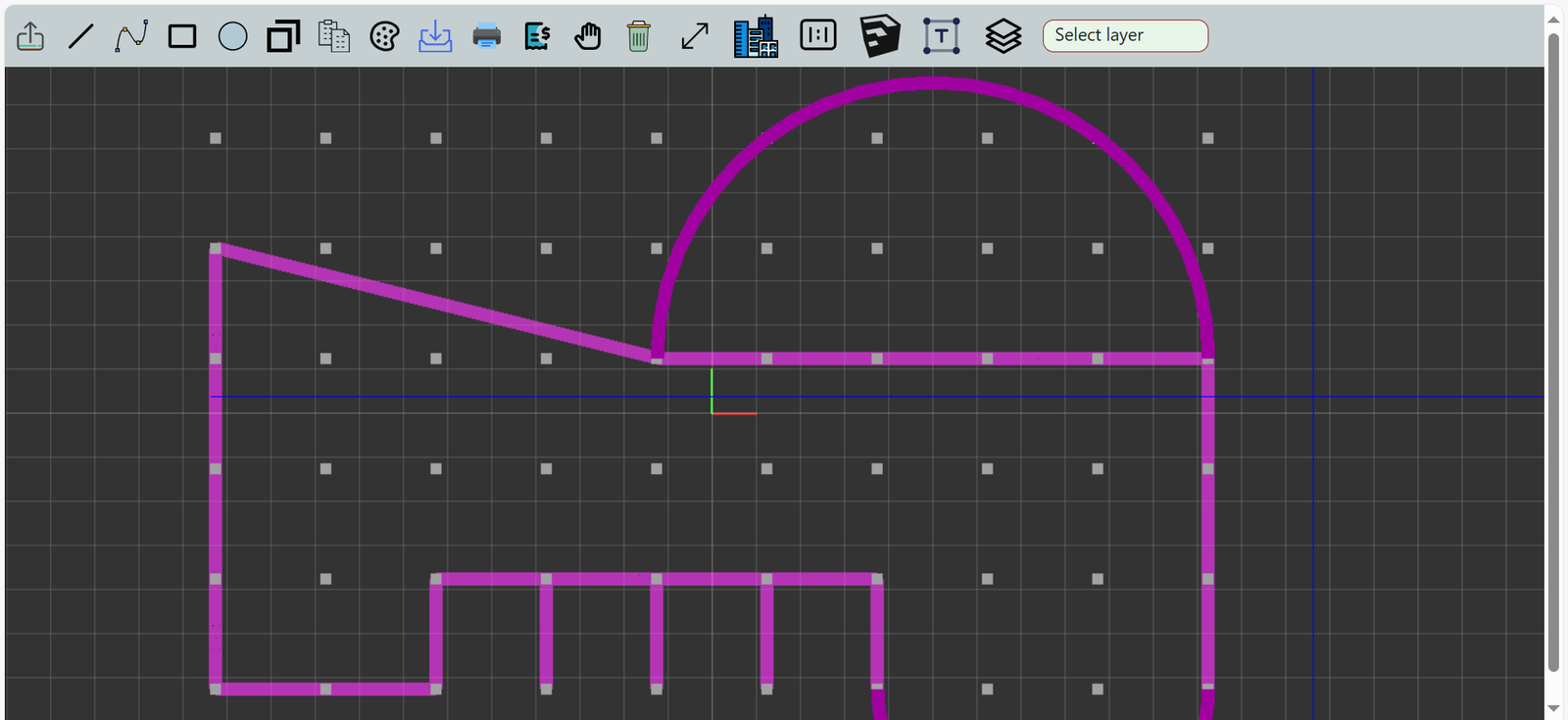Image resolution: width=1568 pixels, height=720 pixels.
Task: Click the blue download tray icon
Action: pyautogui.click(x=435, y=36)
